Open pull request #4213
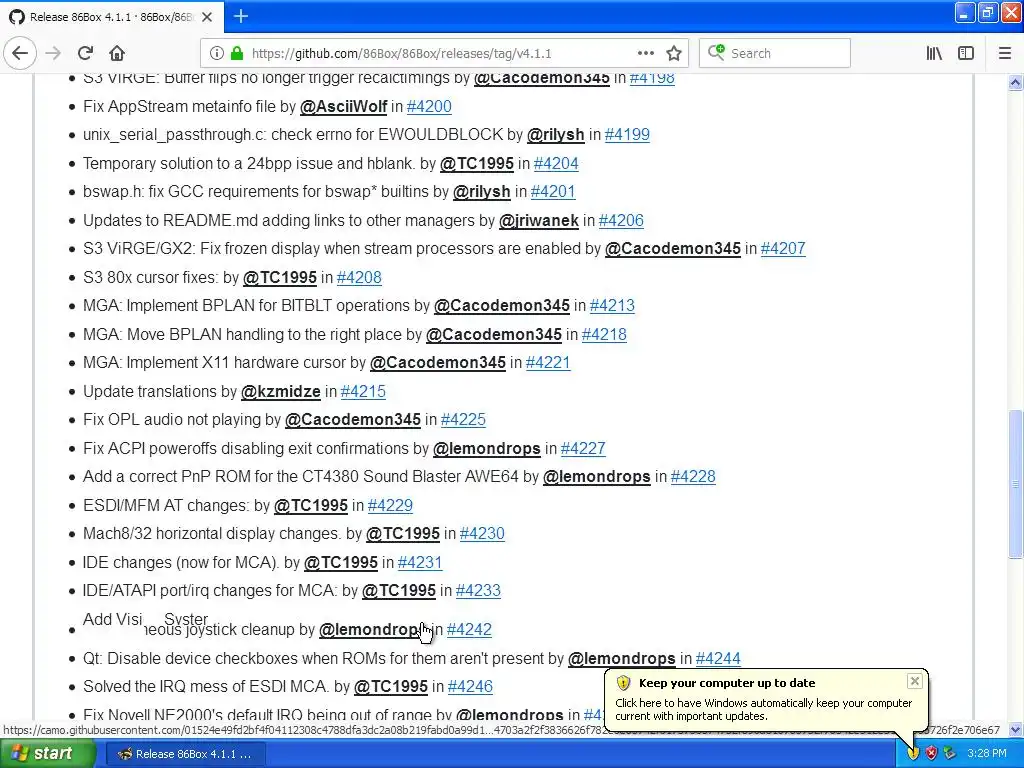 (612, 305)
